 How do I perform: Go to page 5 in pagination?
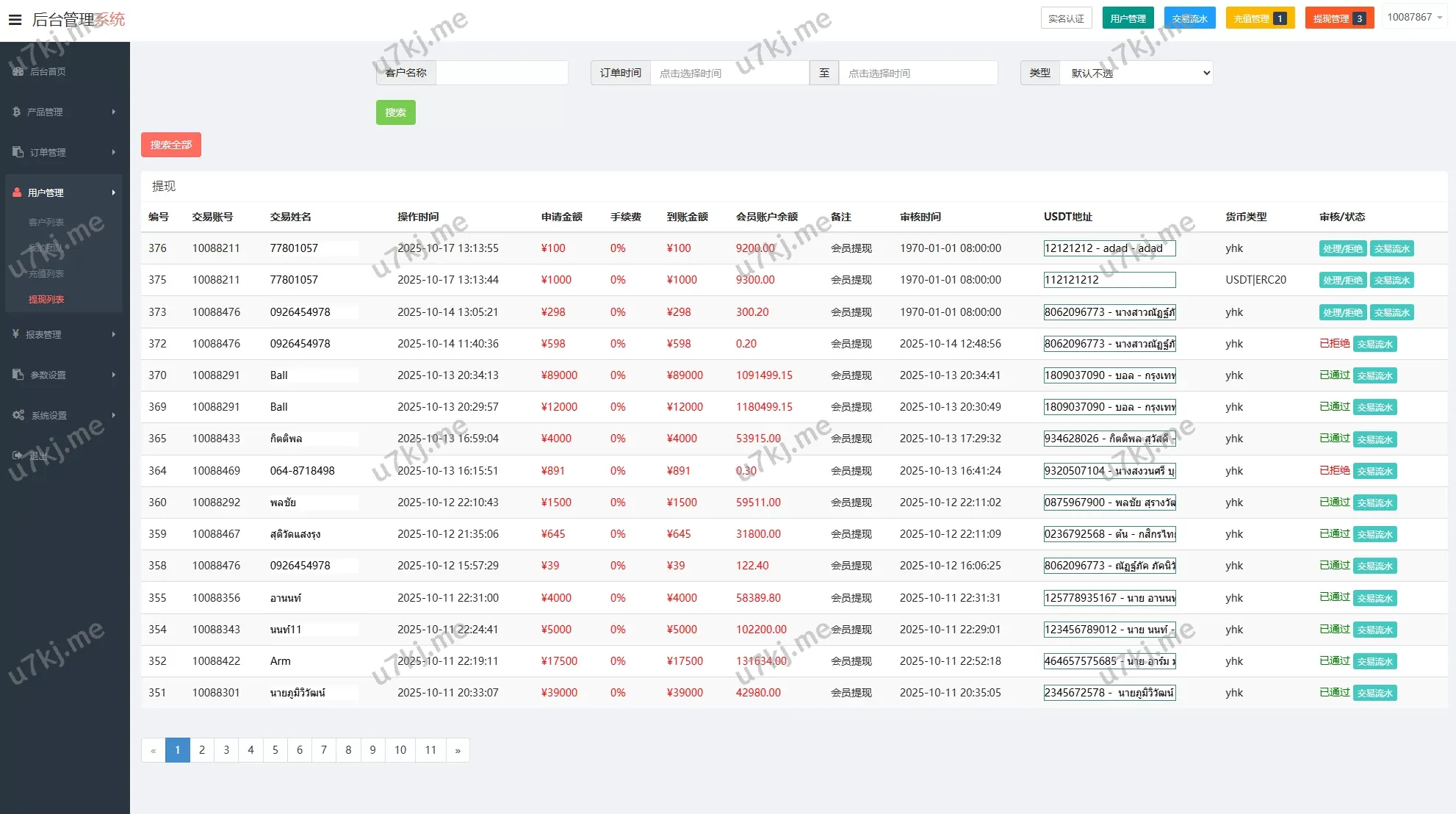pyautogui.click(x=275, y=750)
